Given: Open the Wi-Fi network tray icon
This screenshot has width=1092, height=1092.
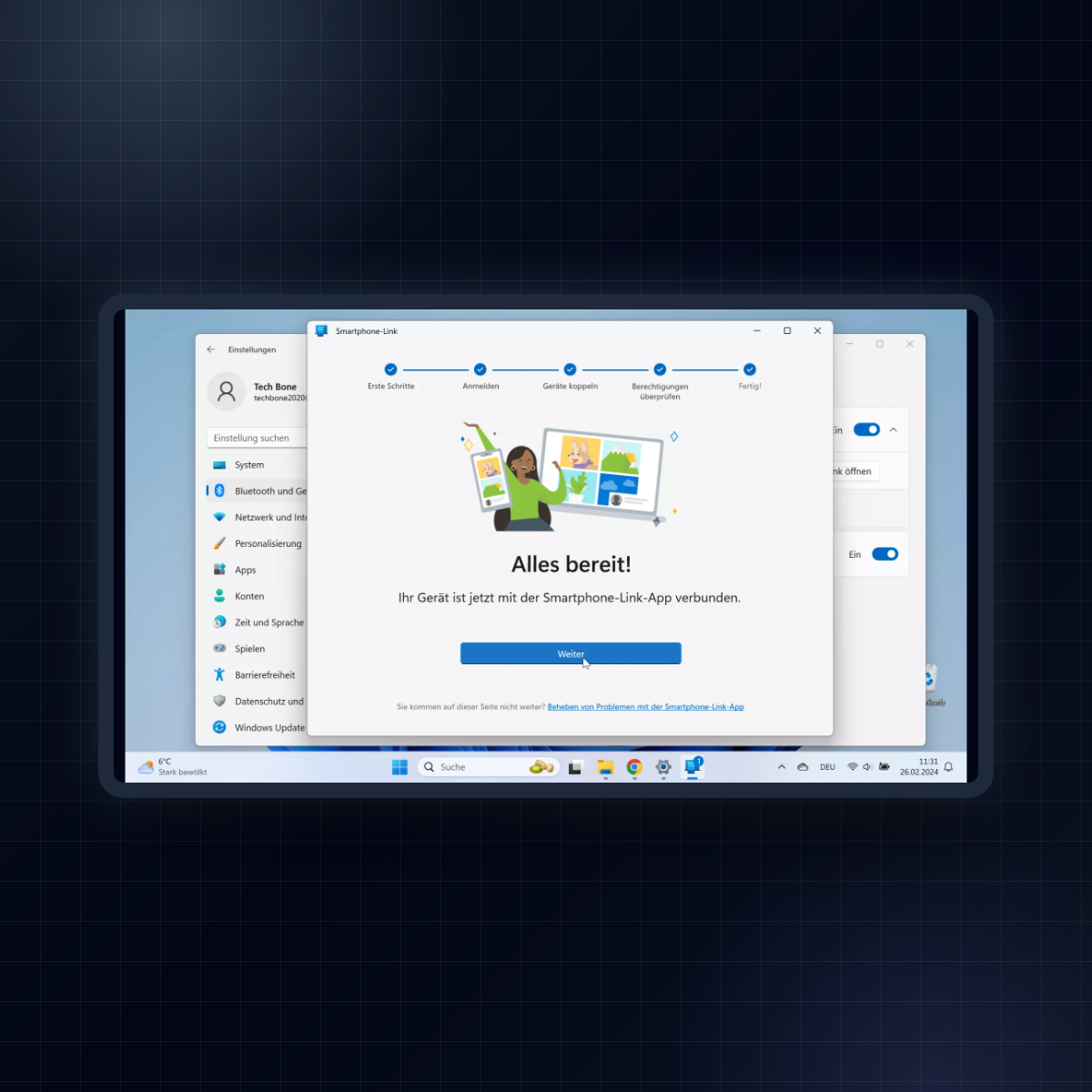Looking at the screenshot, I should (853, 767).
